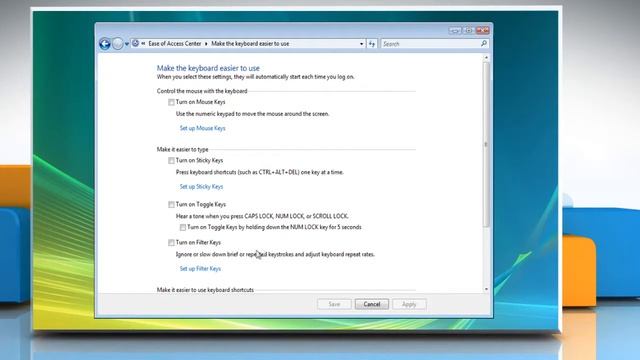Enable Turn on Toggle Keys checkbox
Image resolution: width=640 pixels, height=360 pixels.
point(171,204)
